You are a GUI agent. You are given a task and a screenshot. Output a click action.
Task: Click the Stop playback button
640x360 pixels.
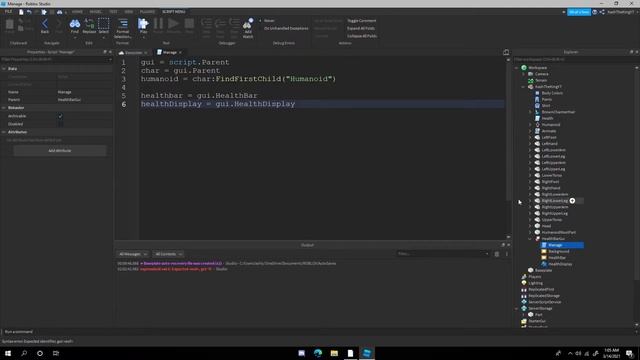pyautogui.click(x=189, y=24)
